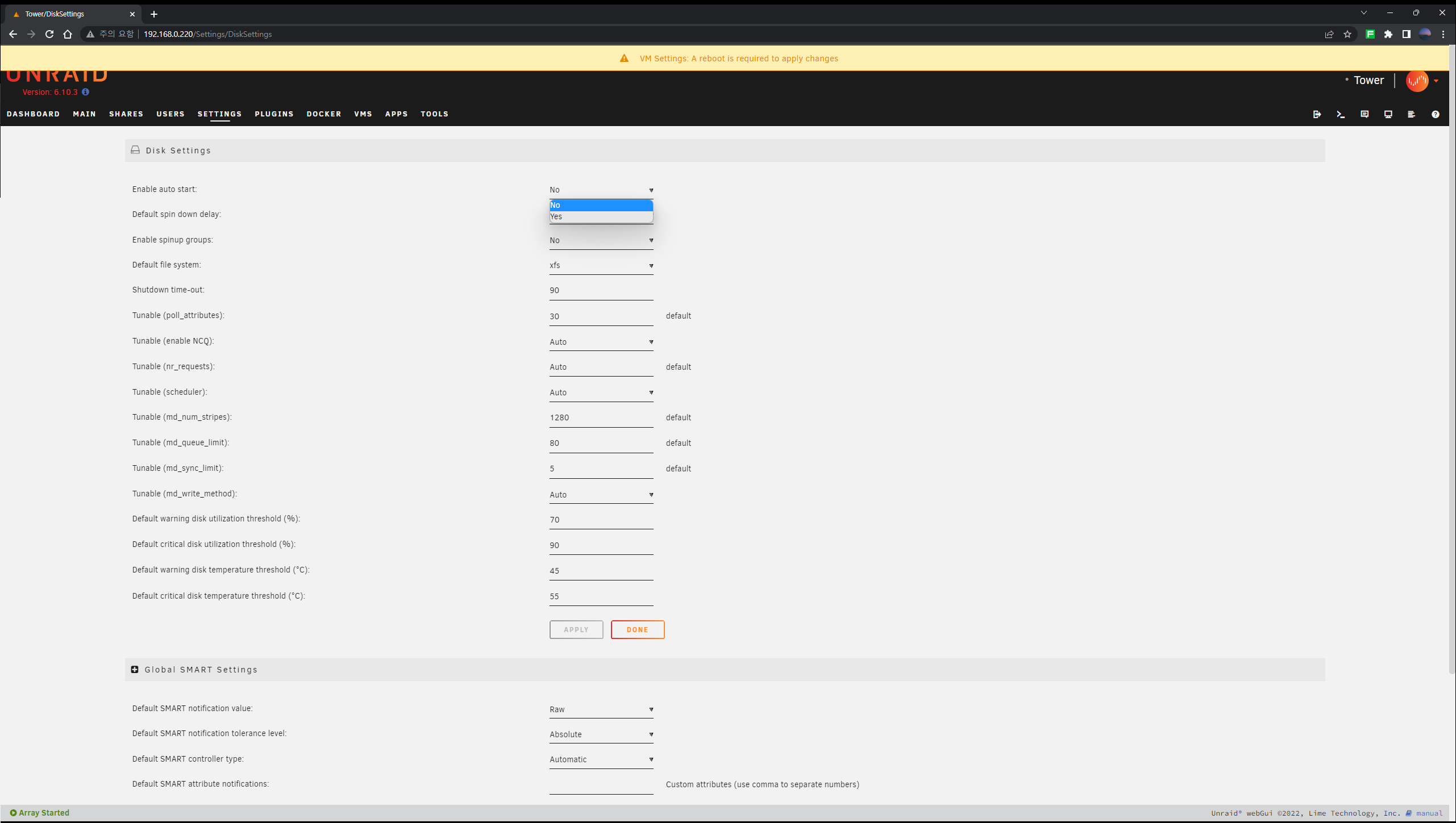The image size is (1456, 823).
Task: Click the Unraid account avatar icon
Action: [1417, 81]
